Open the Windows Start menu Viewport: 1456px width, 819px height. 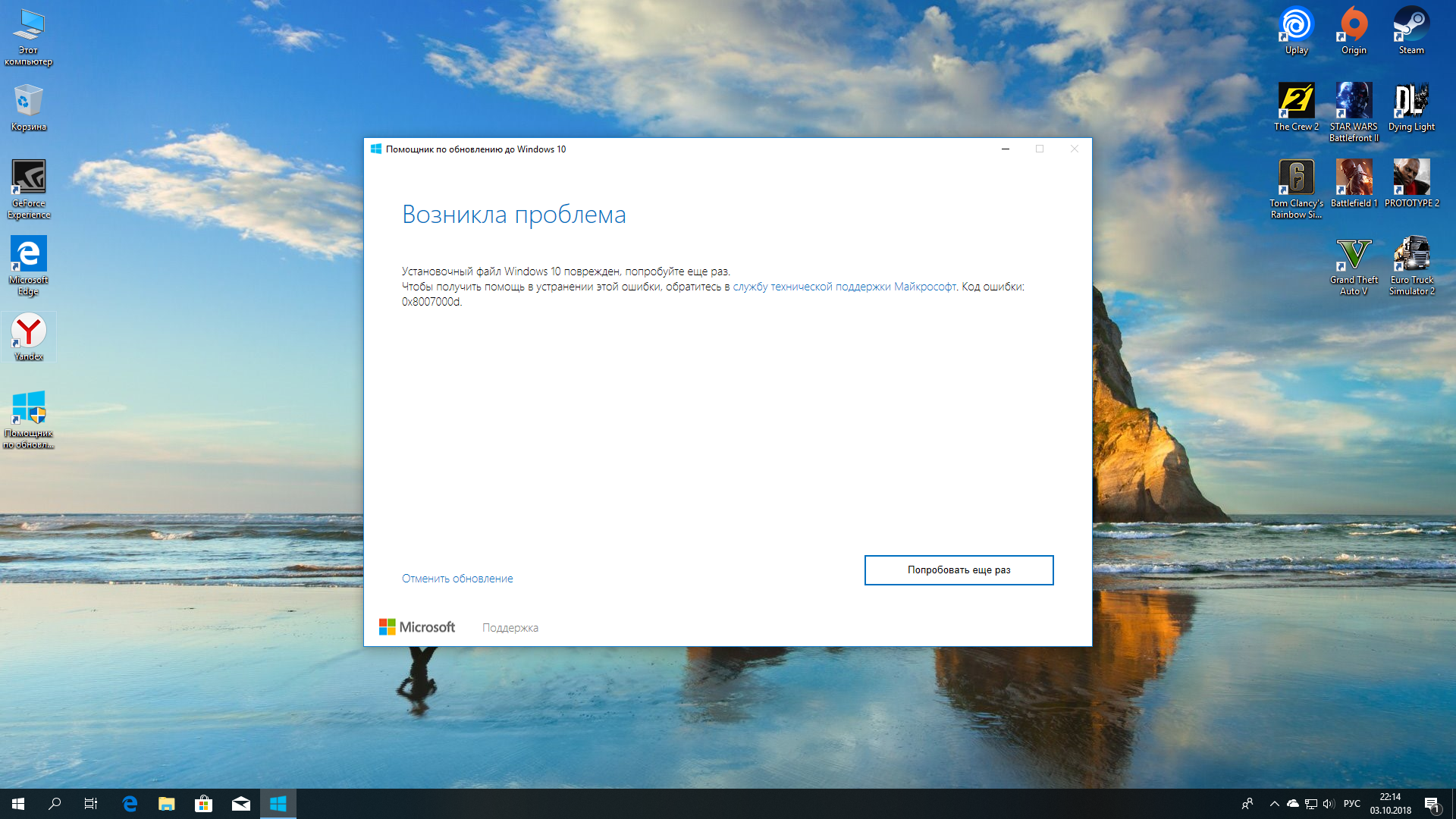tap(18, 804)
